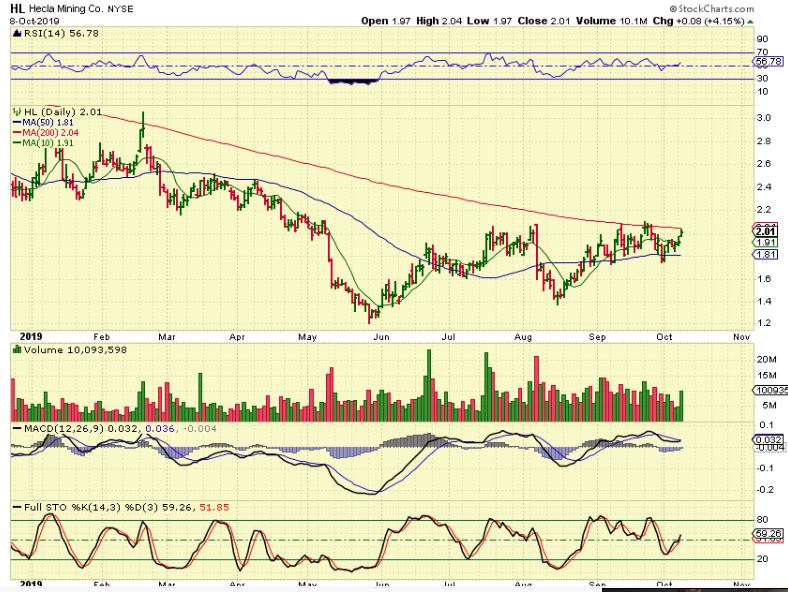Select the green MA(10) legend line marker
788x592 pixels.
click(x=17, y=143)
